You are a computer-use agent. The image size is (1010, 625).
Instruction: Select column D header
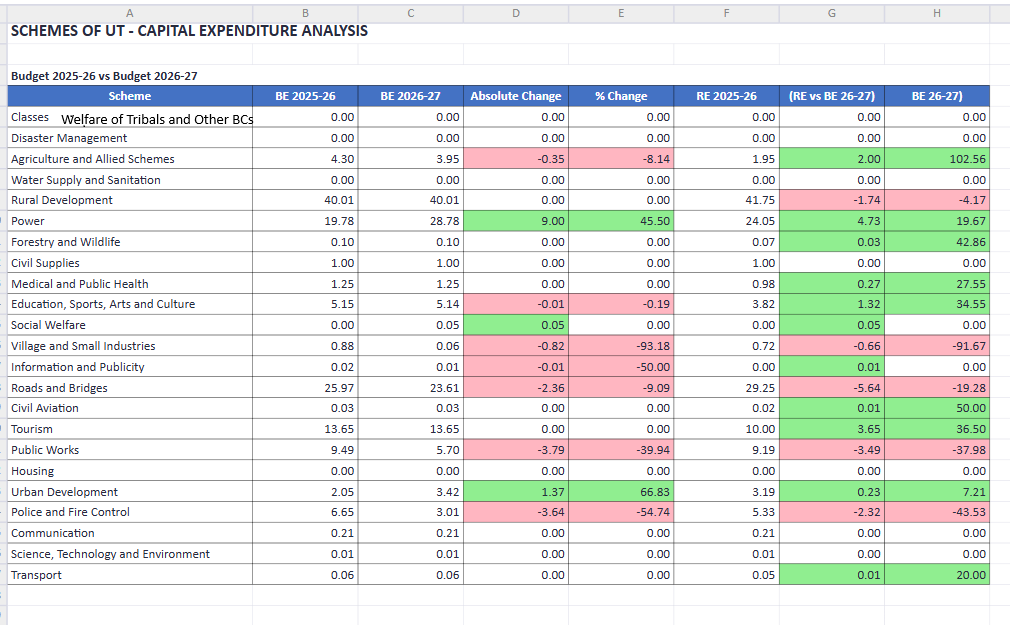[x=516, y=13]
